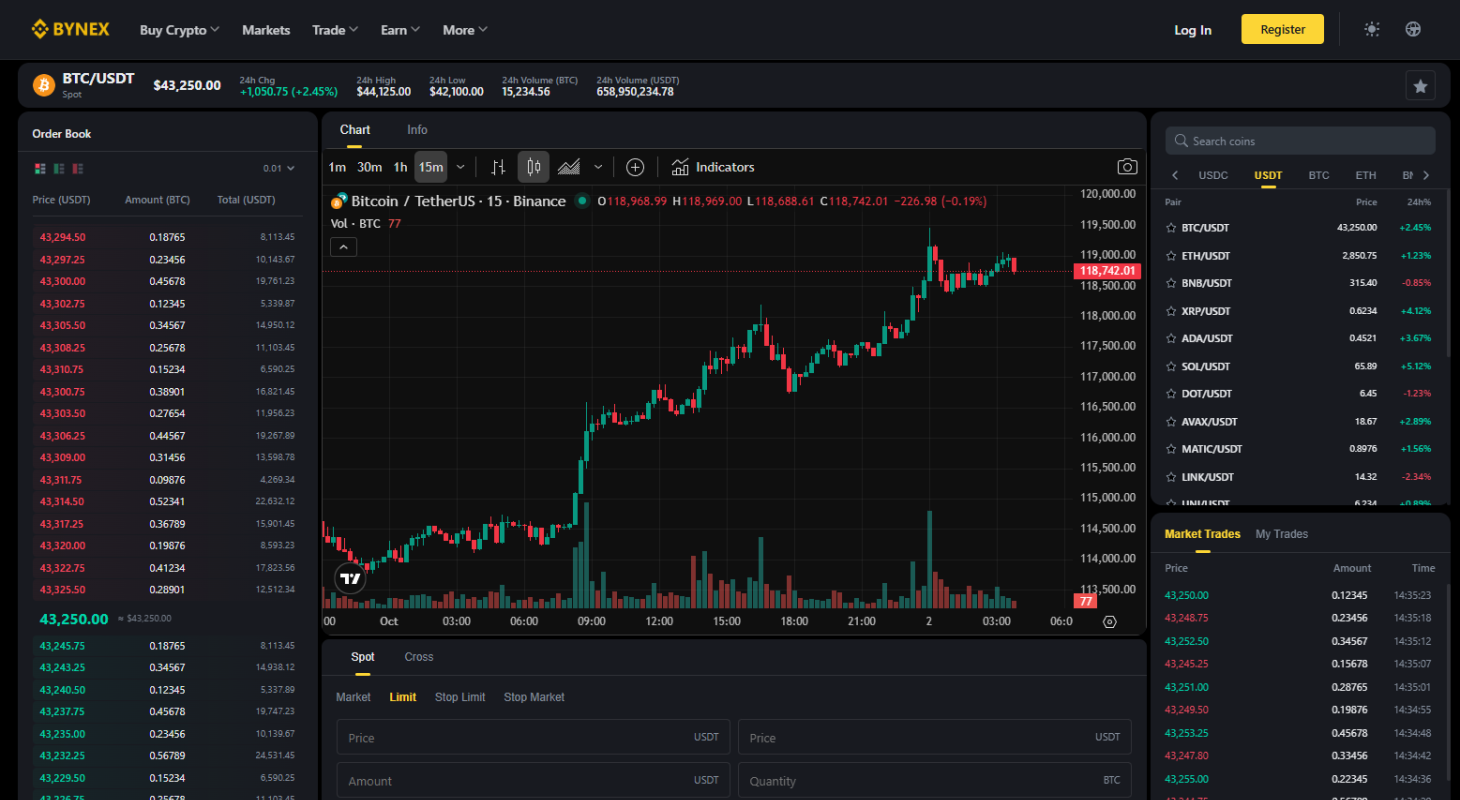Viewport: 1460px width, 800px height.
Task: Click the Search coins input field
Action: point(1300,141)
